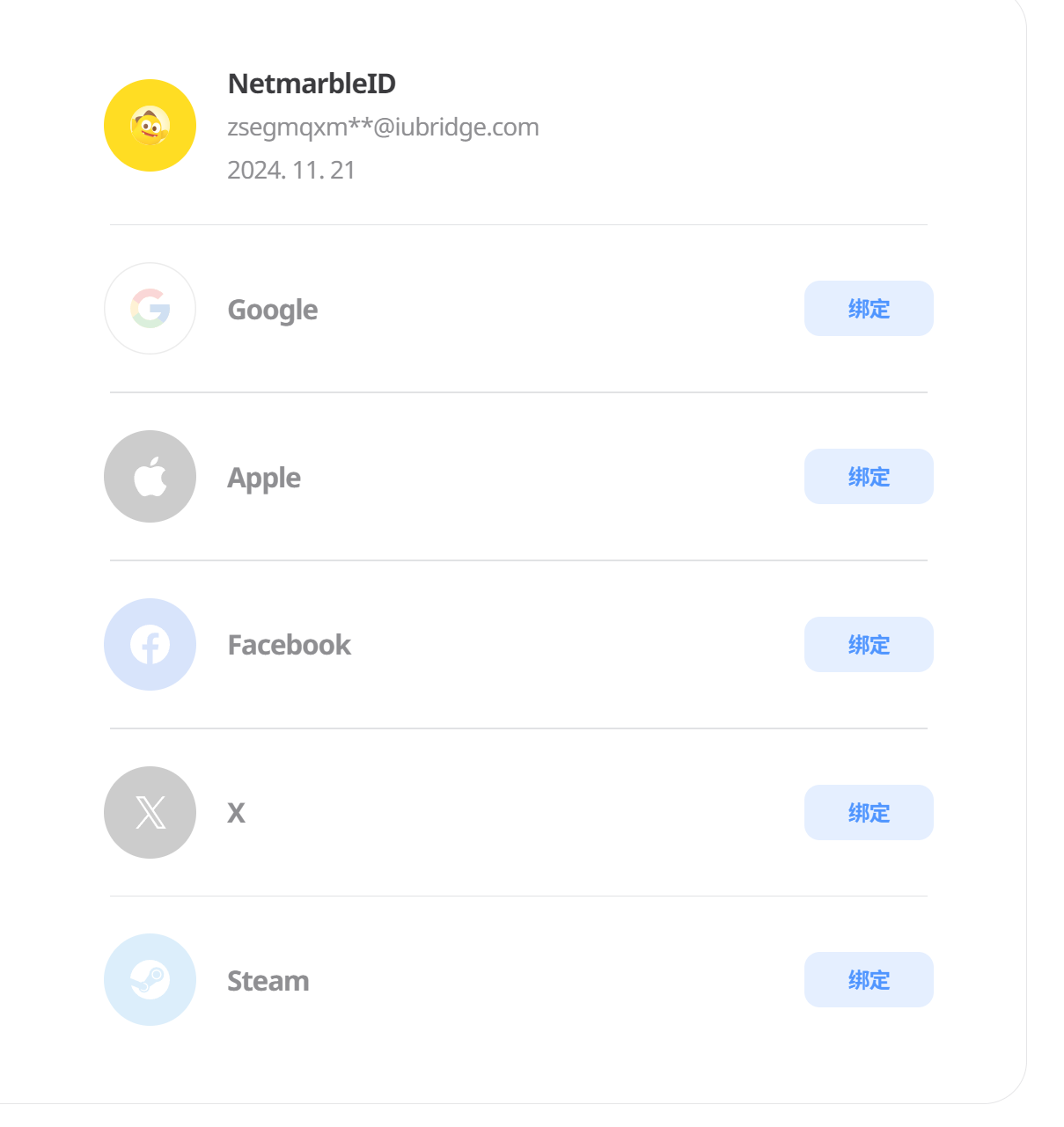Viewport: 1064px width, 1127px height.
Task: Click the divider line under the NetmarbleID profile
Action: click(x=518, y=225)
